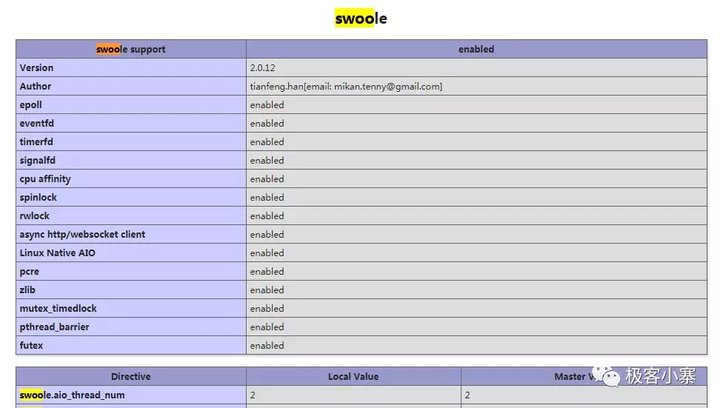Click the 'enabled' value in the pthread_barrier row
This screenshot has height=408, width=720.
coord(267,327)
